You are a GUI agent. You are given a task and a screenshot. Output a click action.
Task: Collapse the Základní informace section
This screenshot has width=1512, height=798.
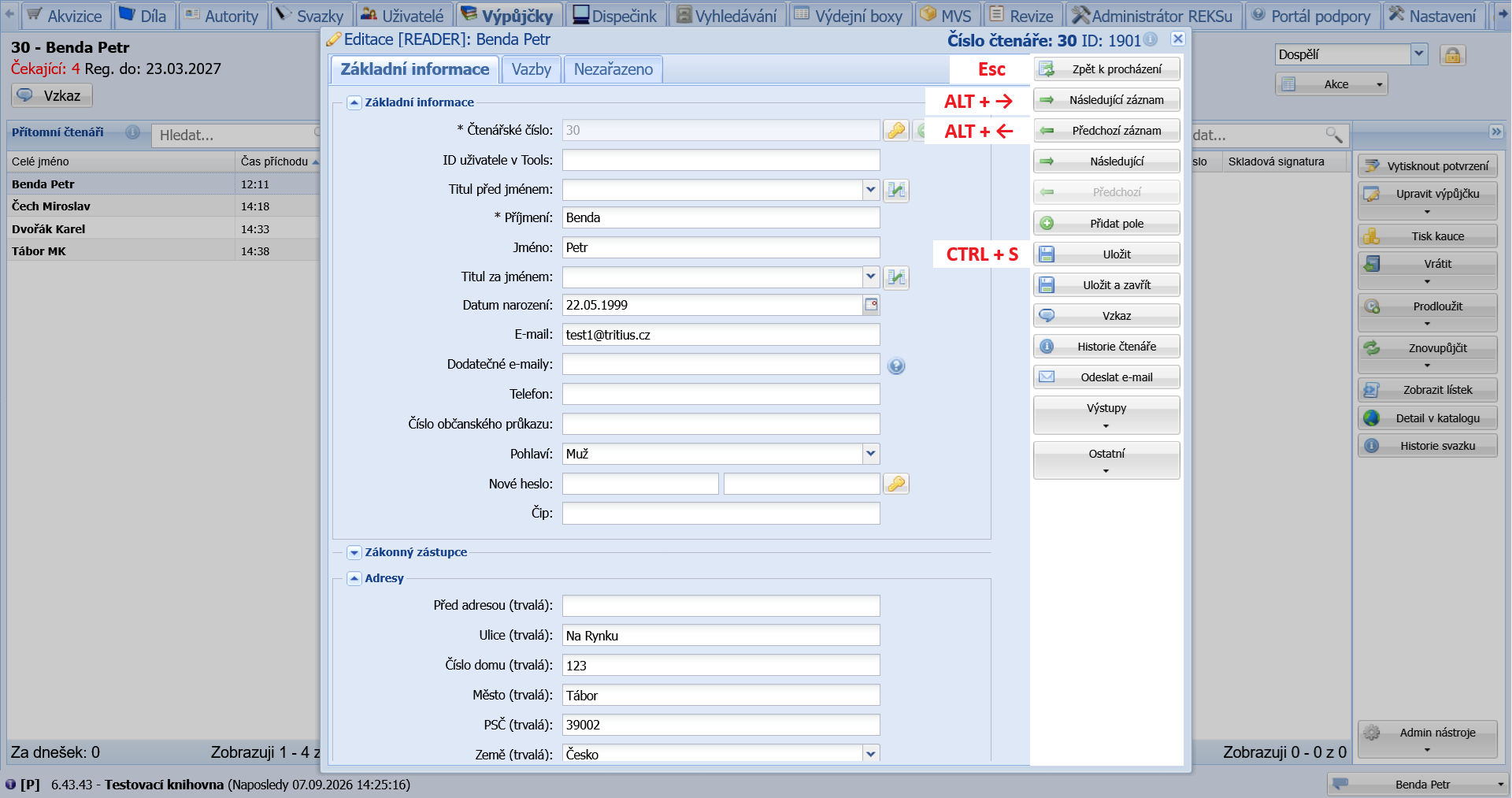(x=354, y=103)
